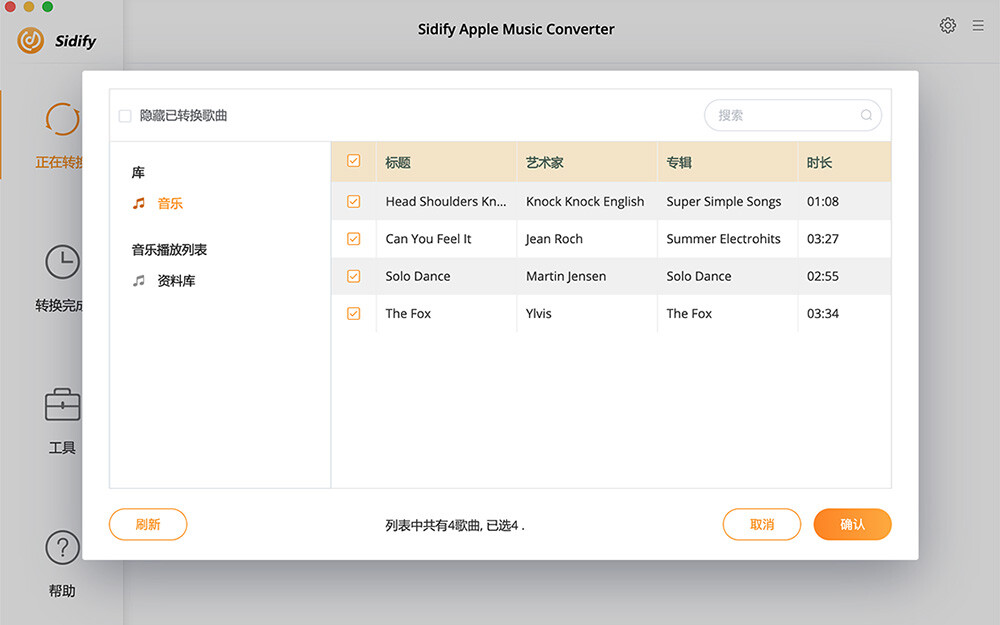Click album Summer Electrohits

[723, 239]
